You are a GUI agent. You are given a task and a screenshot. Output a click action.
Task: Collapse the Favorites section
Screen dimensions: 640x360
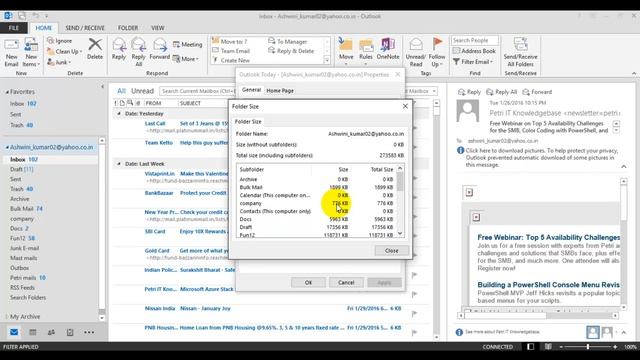7,92
